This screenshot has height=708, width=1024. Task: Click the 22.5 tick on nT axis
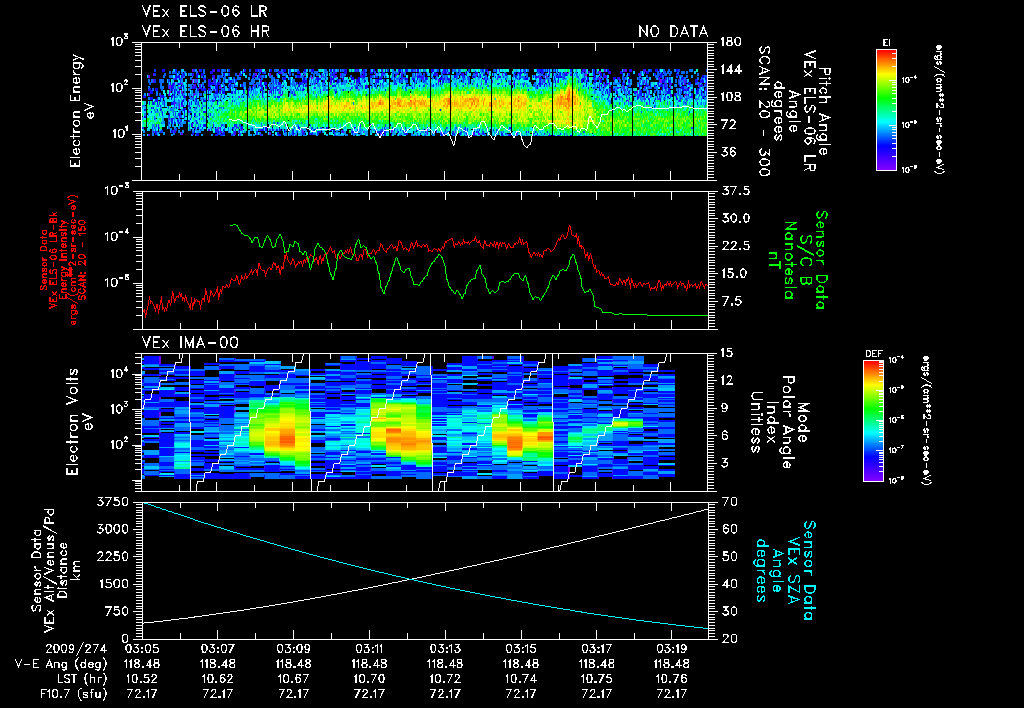click(735, 246)
